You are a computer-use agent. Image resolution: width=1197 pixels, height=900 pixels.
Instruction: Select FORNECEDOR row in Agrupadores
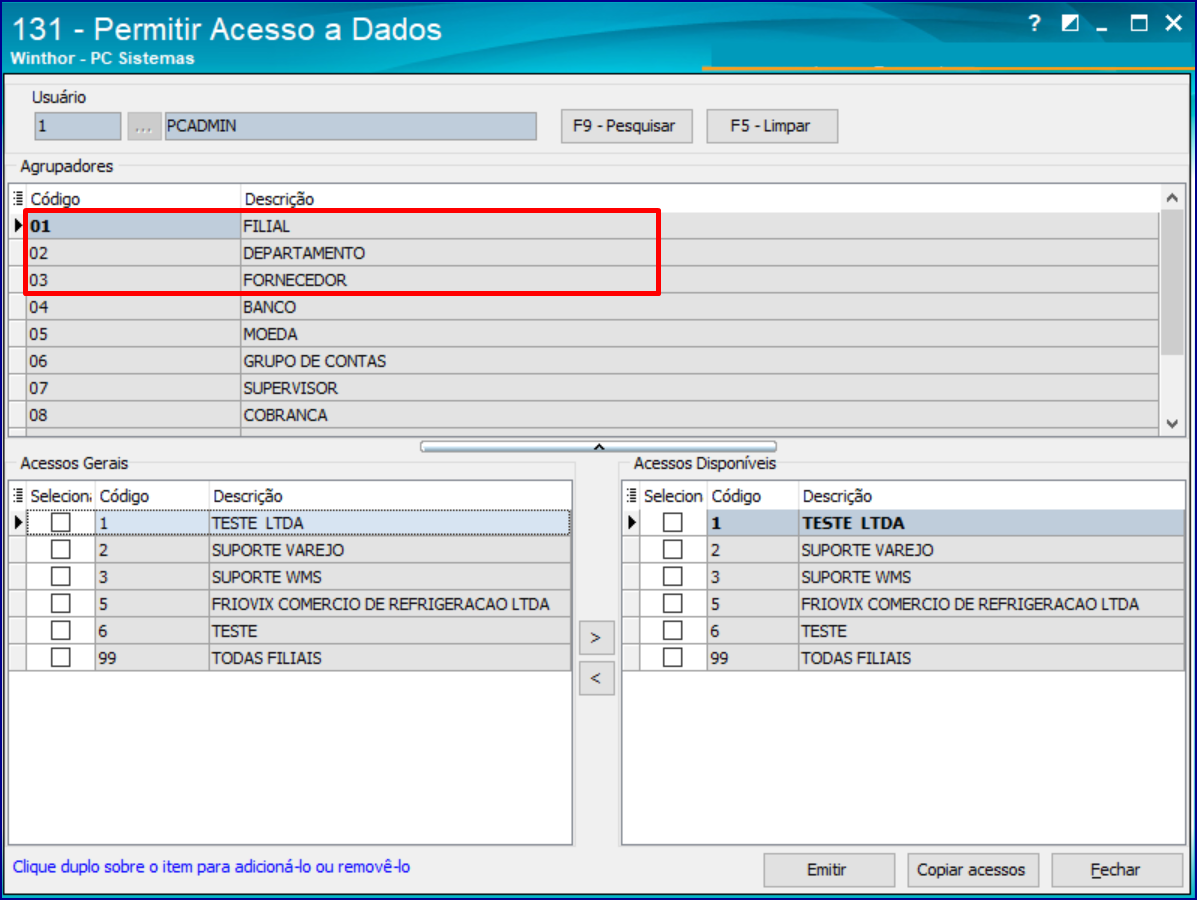(592, 280)
